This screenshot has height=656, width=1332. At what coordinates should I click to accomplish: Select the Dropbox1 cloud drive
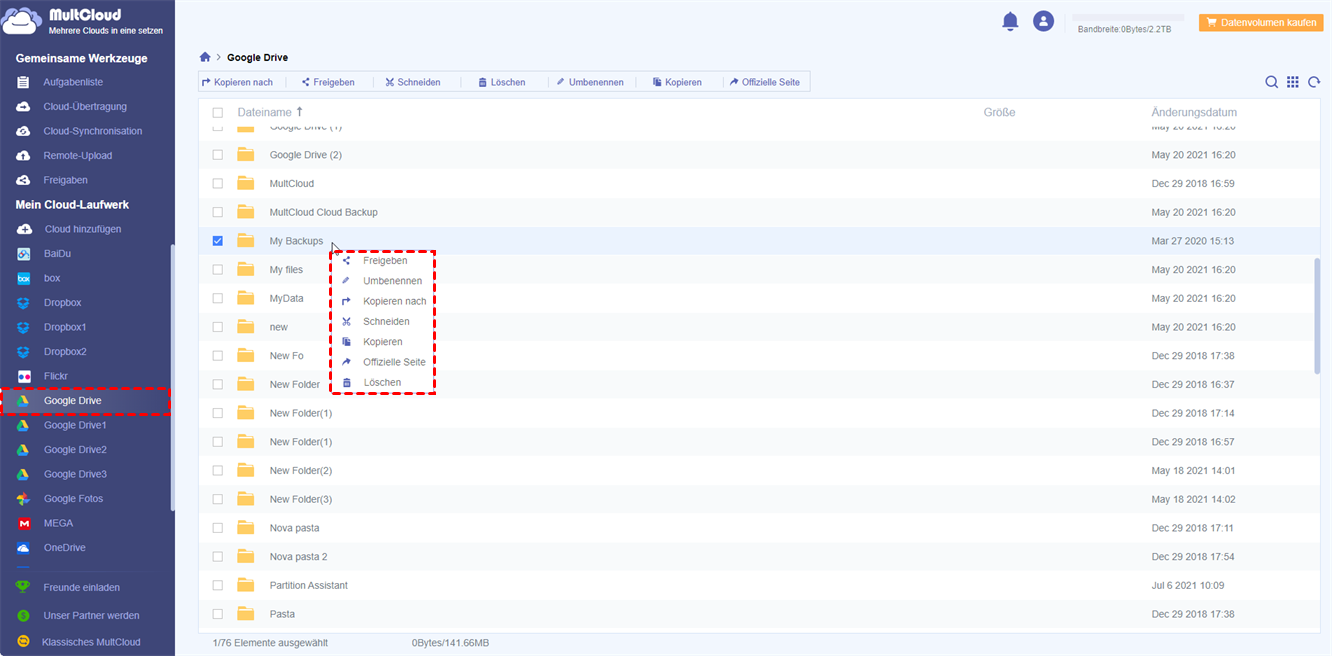(65, 327)
